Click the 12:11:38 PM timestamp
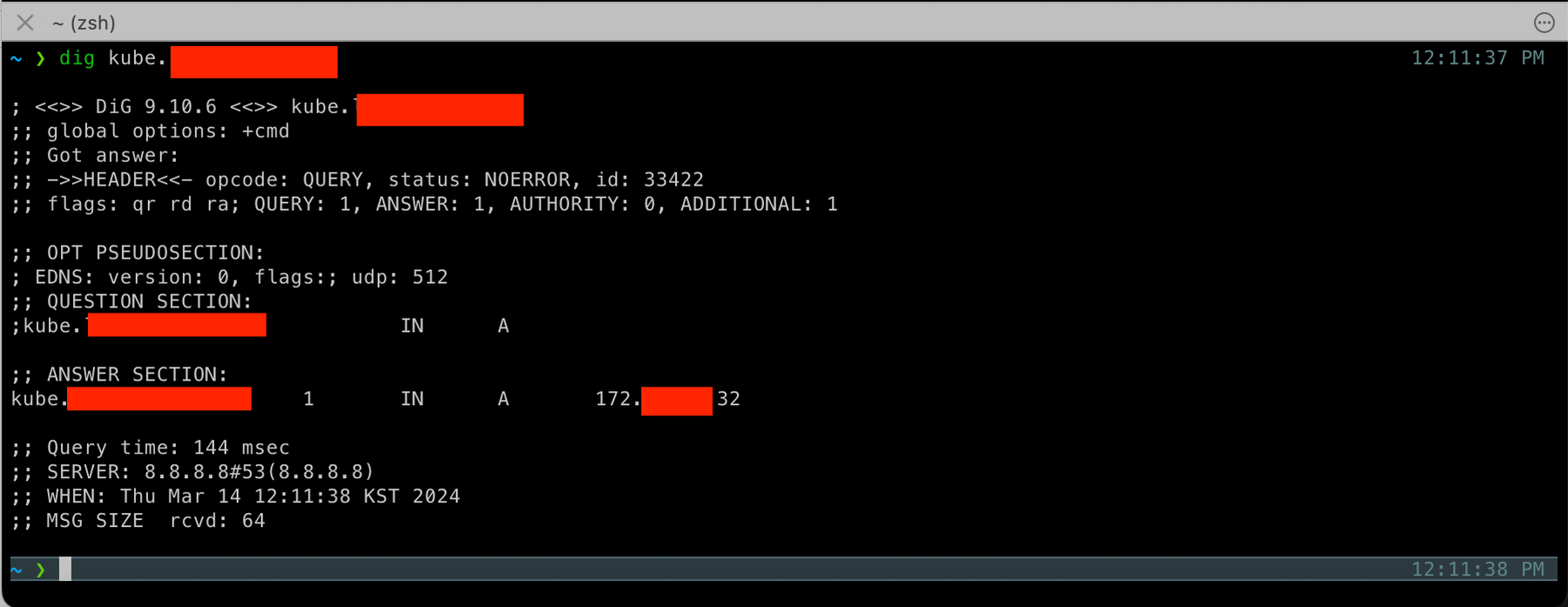 click(x=1477, y=570)
